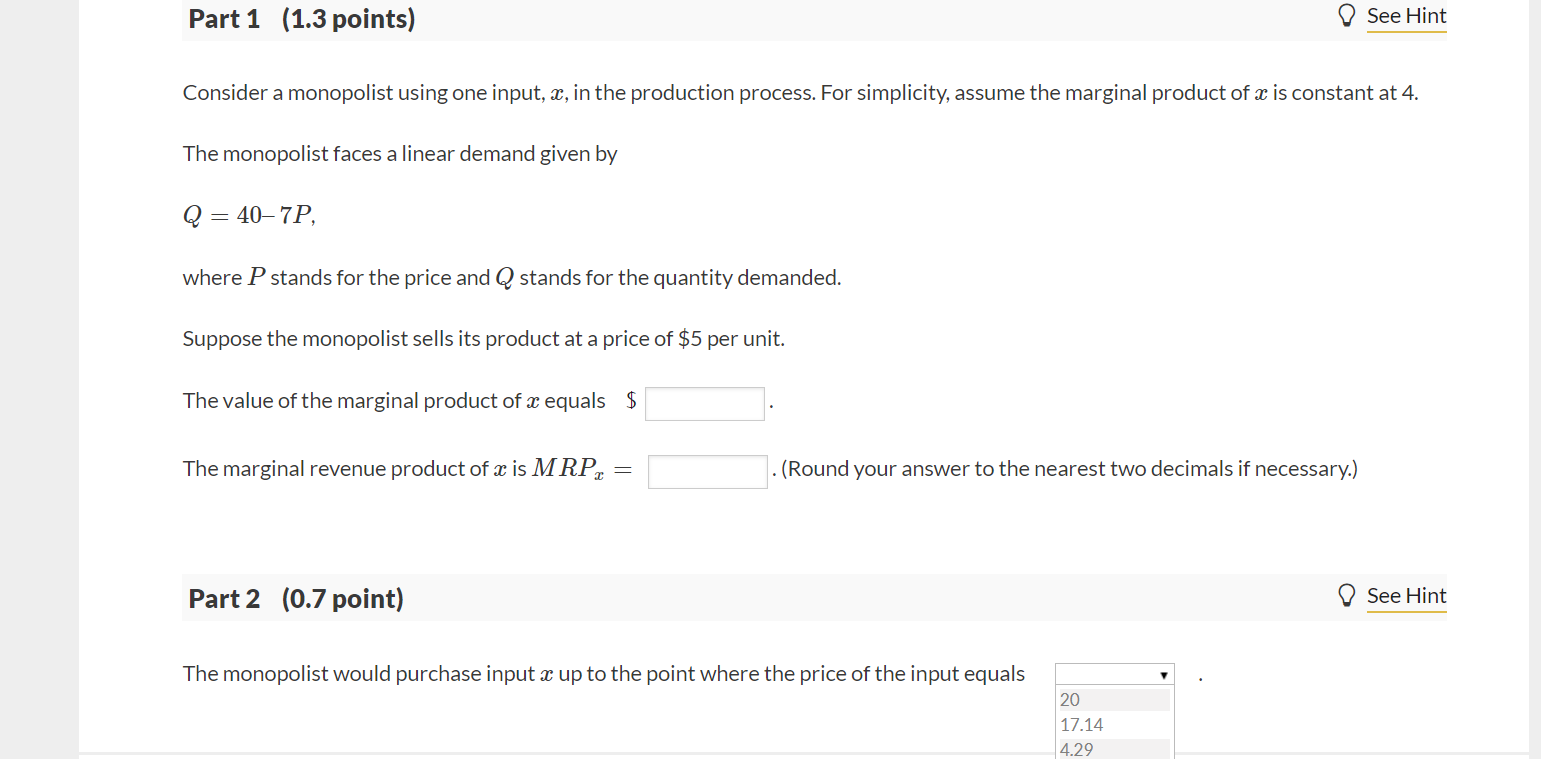This screenshot has height=759, width=1541.
Task: Click the lightbulb icon beside Part 2 hint
Action: (1347, 594)
